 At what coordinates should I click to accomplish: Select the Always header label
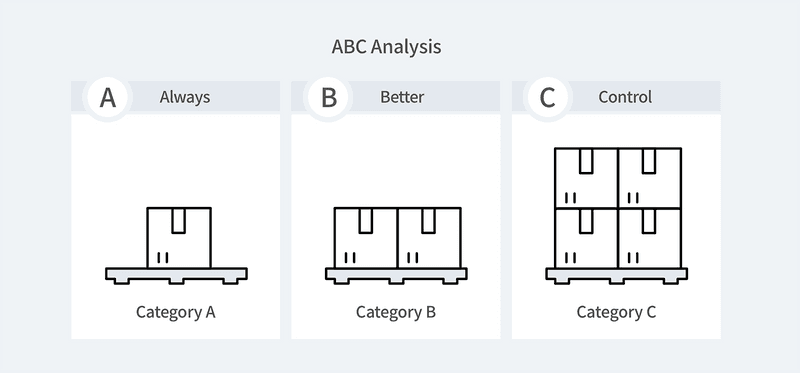tap(185, 97)
